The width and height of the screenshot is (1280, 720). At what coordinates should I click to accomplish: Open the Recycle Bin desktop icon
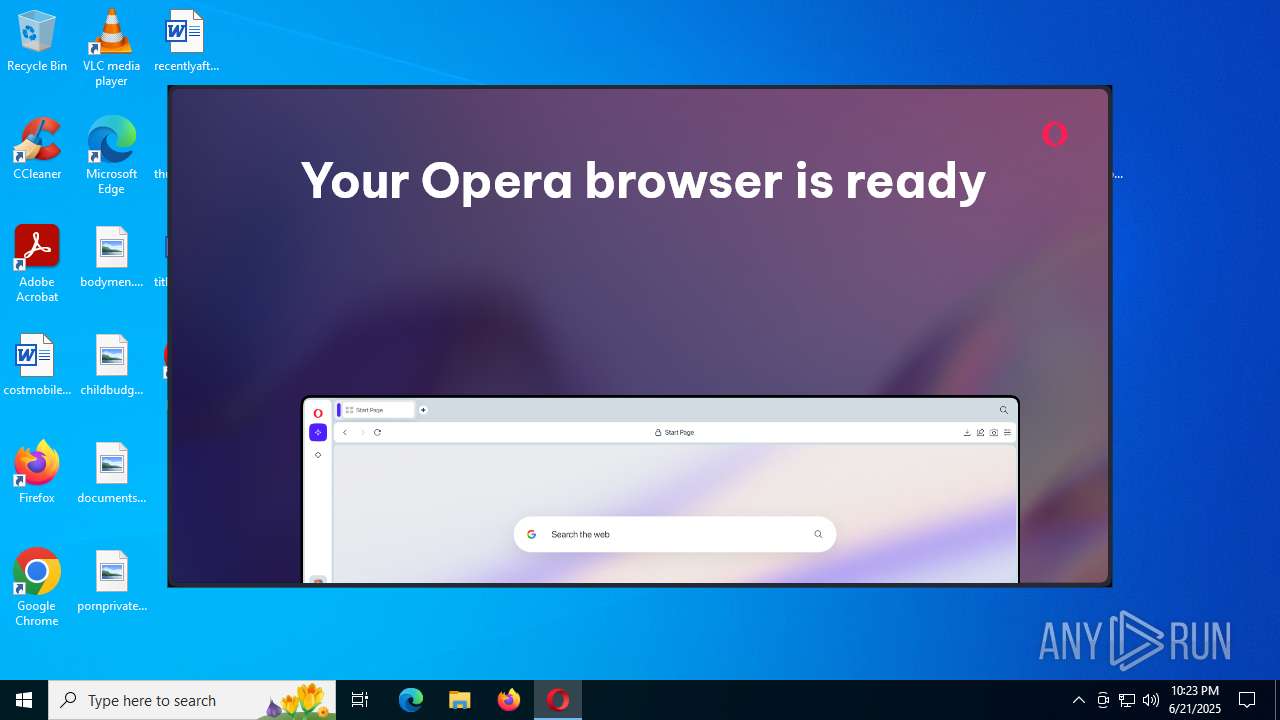point(37,42)
